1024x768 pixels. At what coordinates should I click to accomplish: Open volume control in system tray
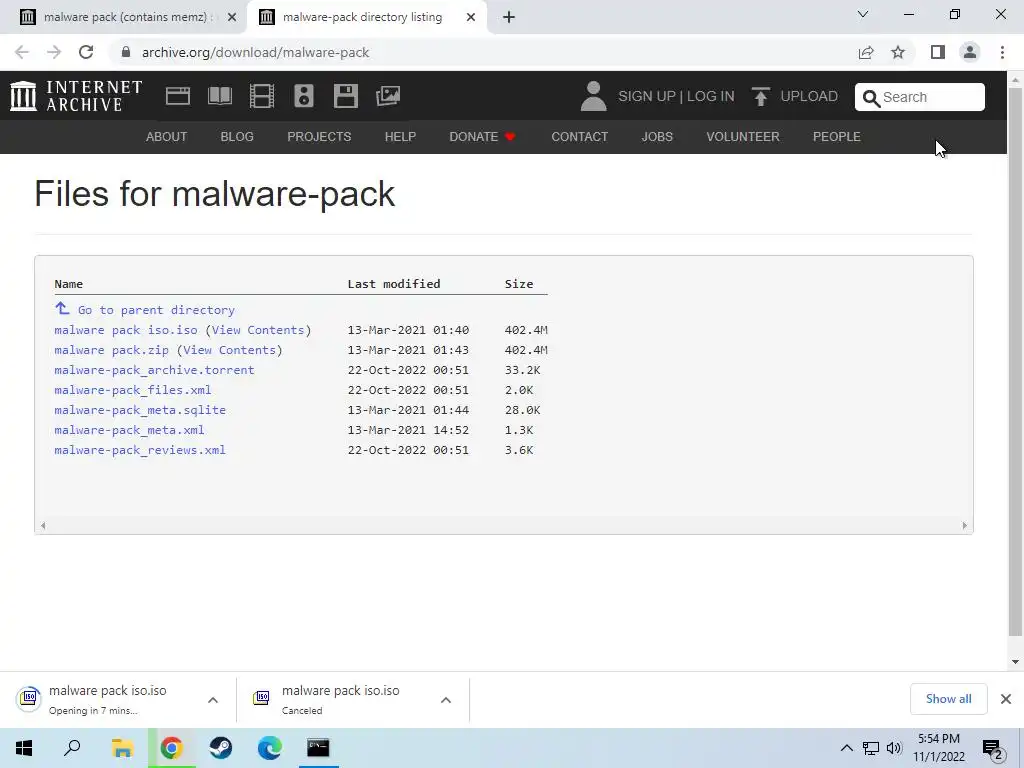(x=894, y=748)
